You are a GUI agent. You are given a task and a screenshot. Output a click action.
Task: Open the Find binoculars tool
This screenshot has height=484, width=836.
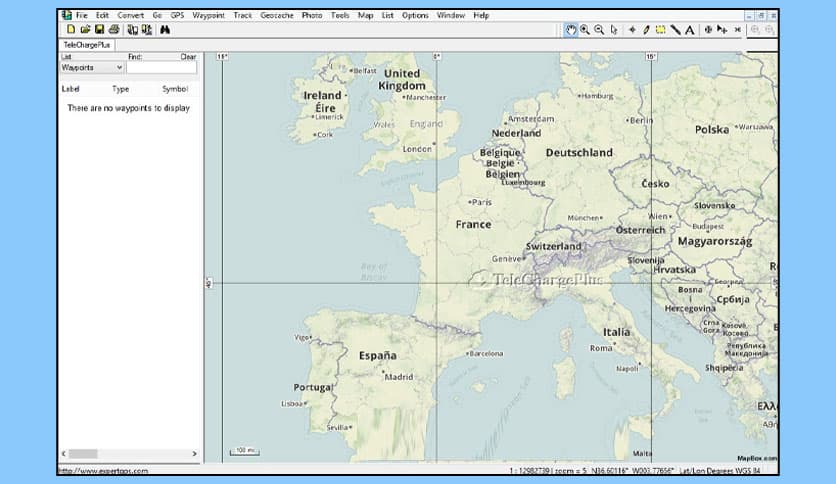tap(165, 30)
